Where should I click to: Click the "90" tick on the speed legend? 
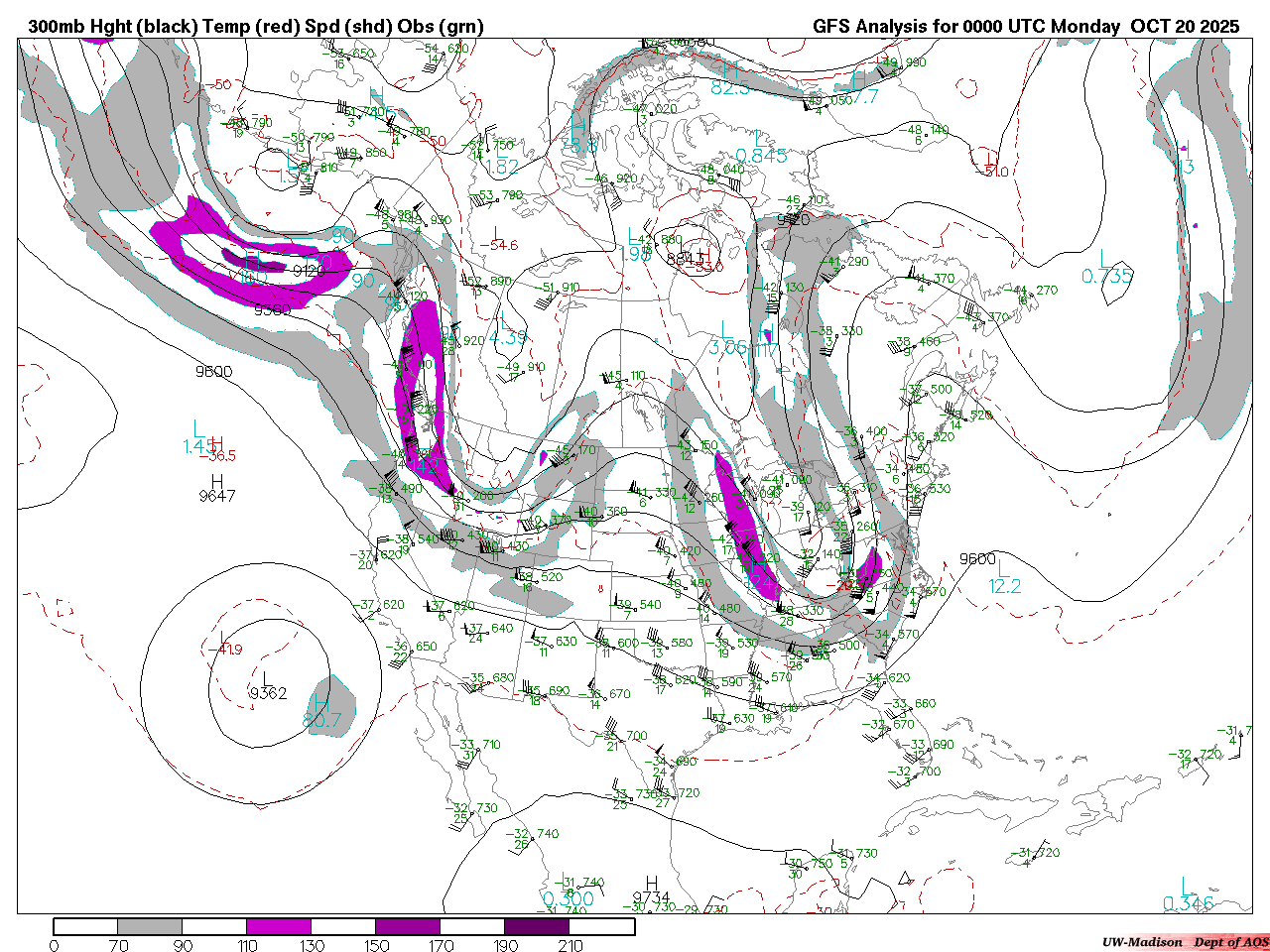tap(183, 945)
